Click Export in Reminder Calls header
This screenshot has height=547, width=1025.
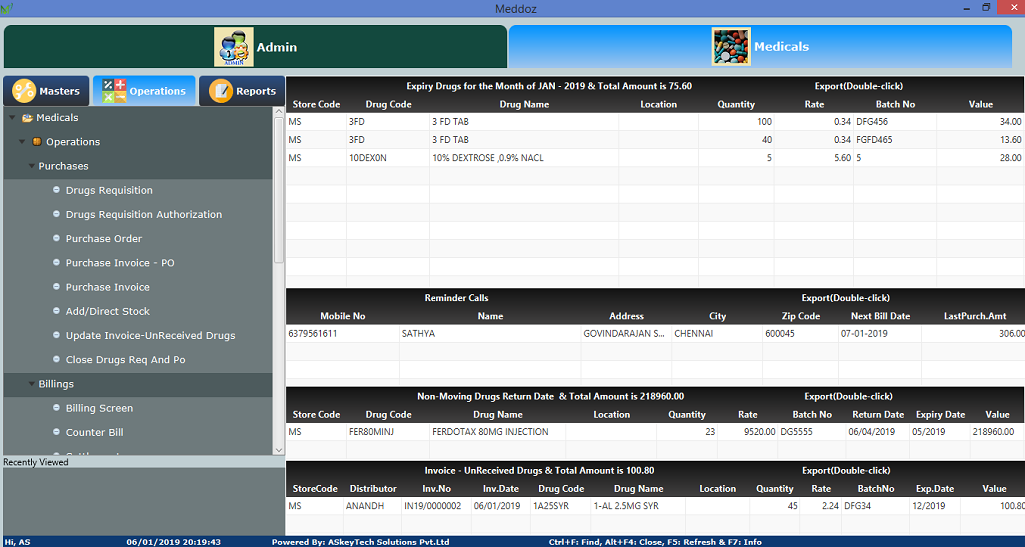pyautogui.click(x=845, y=298)
